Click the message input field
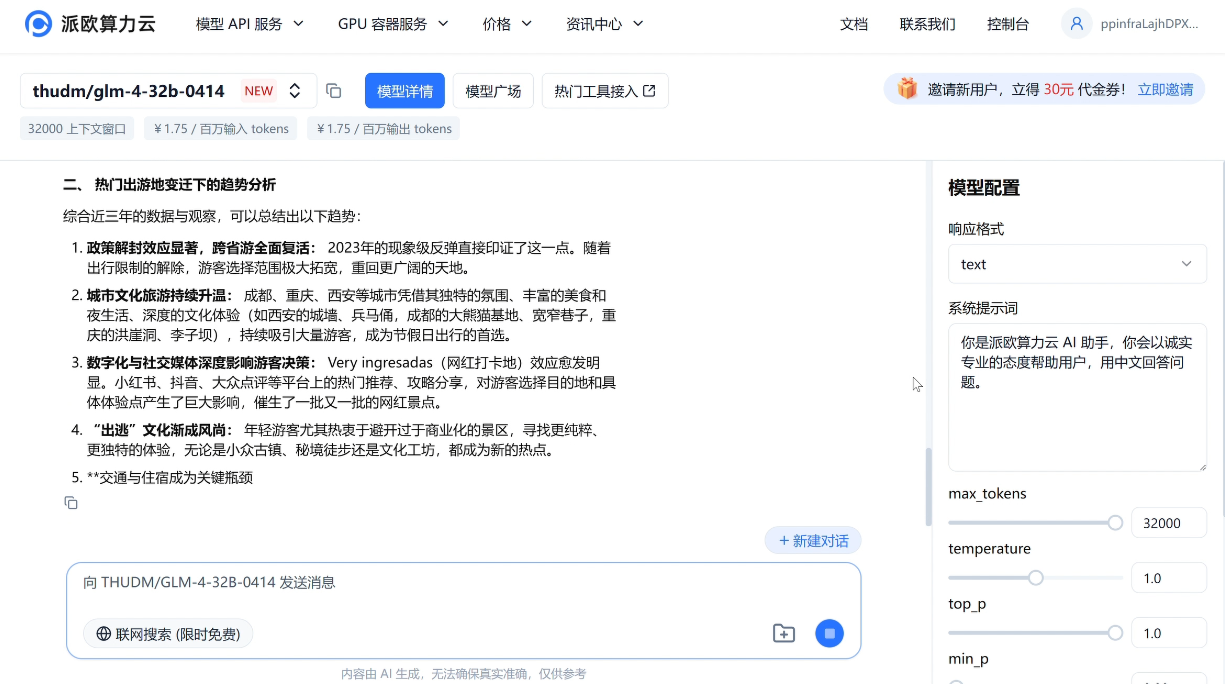Image resolution: width=1225 pixels, height=684 pixels. pos(463,583)
